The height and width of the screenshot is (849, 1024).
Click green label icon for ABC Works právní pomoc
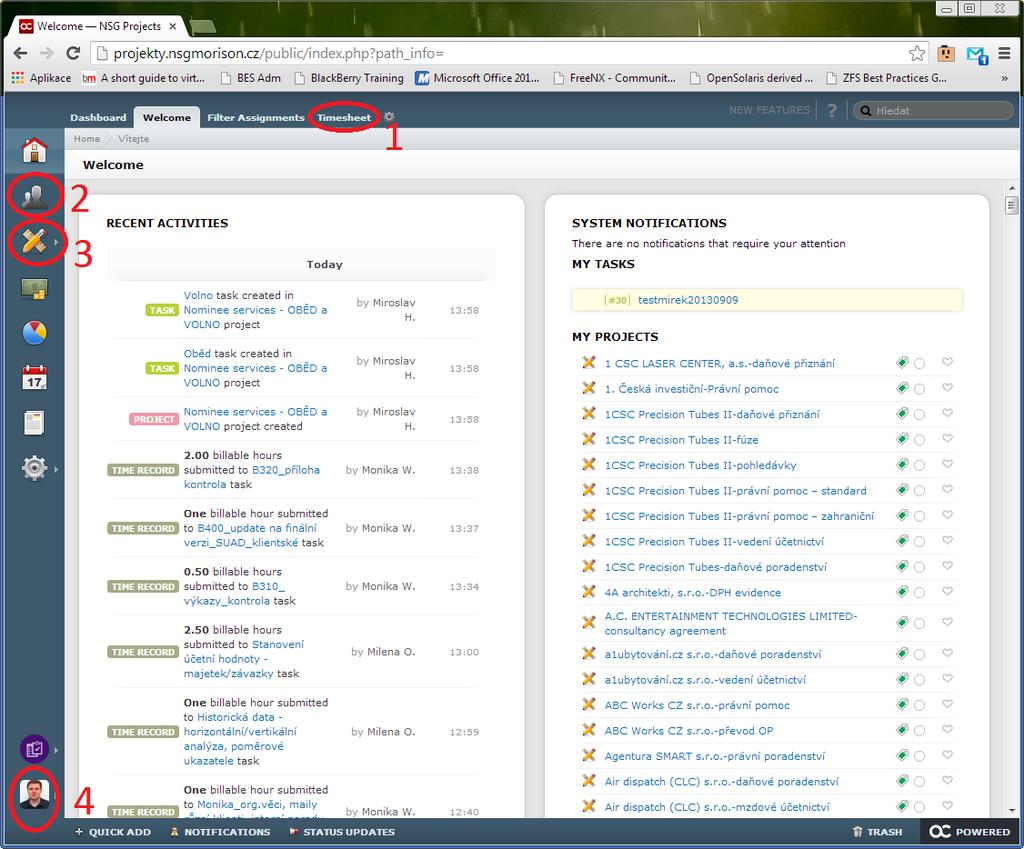pos(902,704)
